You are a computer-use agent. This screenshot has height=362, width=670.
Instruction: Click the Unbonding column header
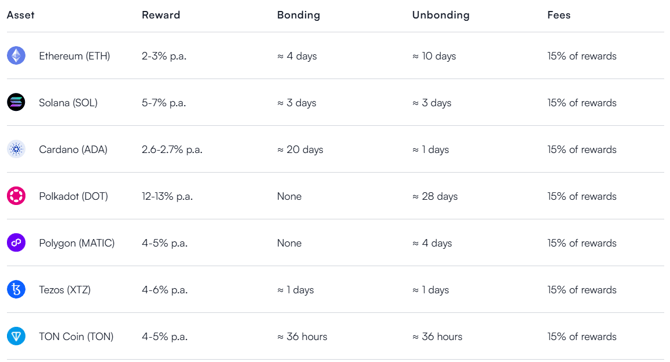(x=441, y=15)
